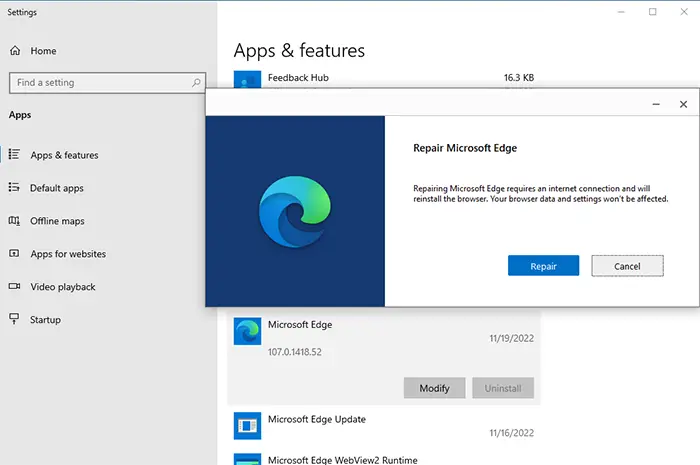Click the Offline maps icon
Viewport: 700px width, 465px height.
(14, 220)
